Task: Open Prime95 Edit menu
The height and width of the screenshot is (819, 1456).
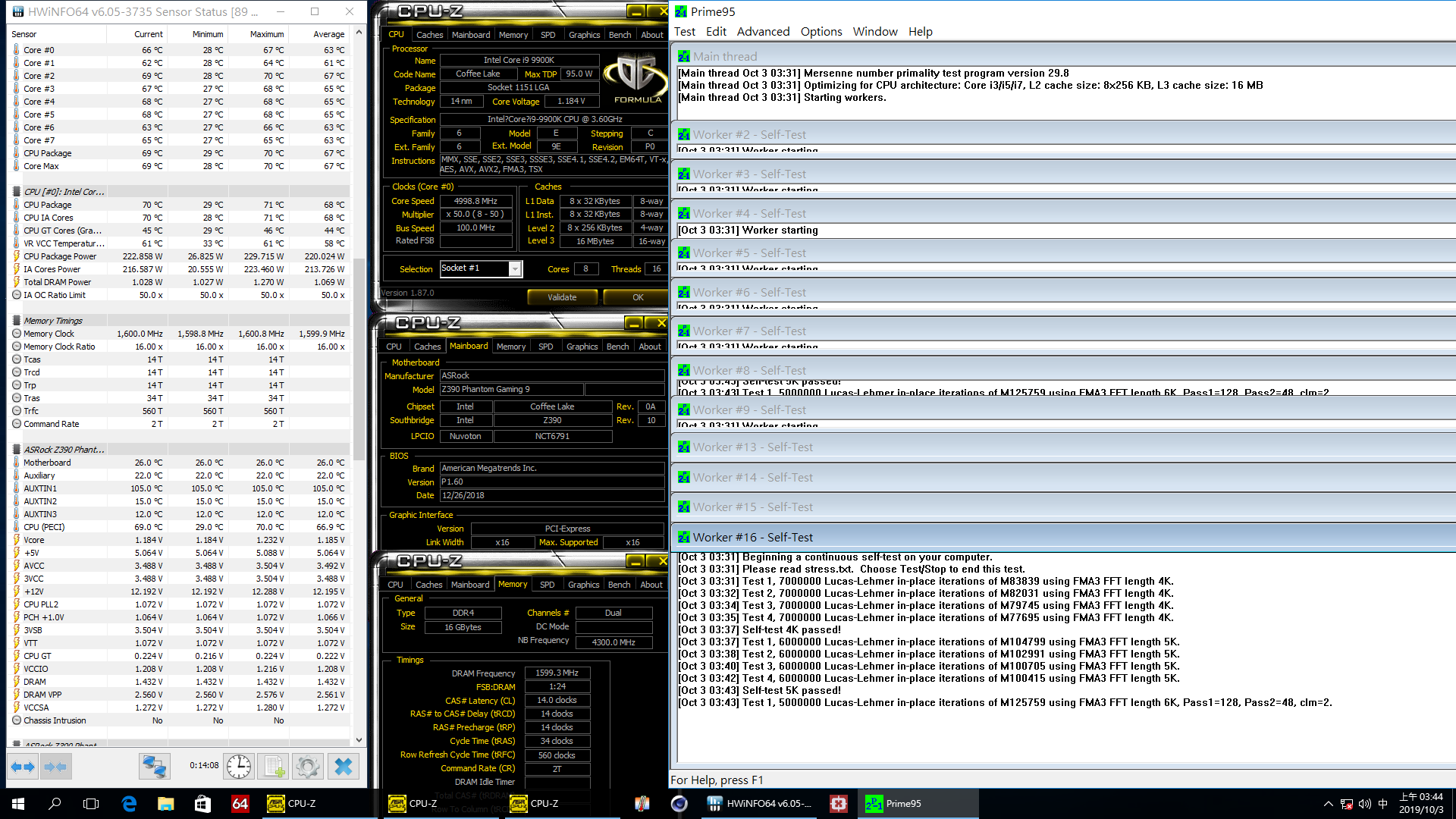Action: click(x=716, y=32)
